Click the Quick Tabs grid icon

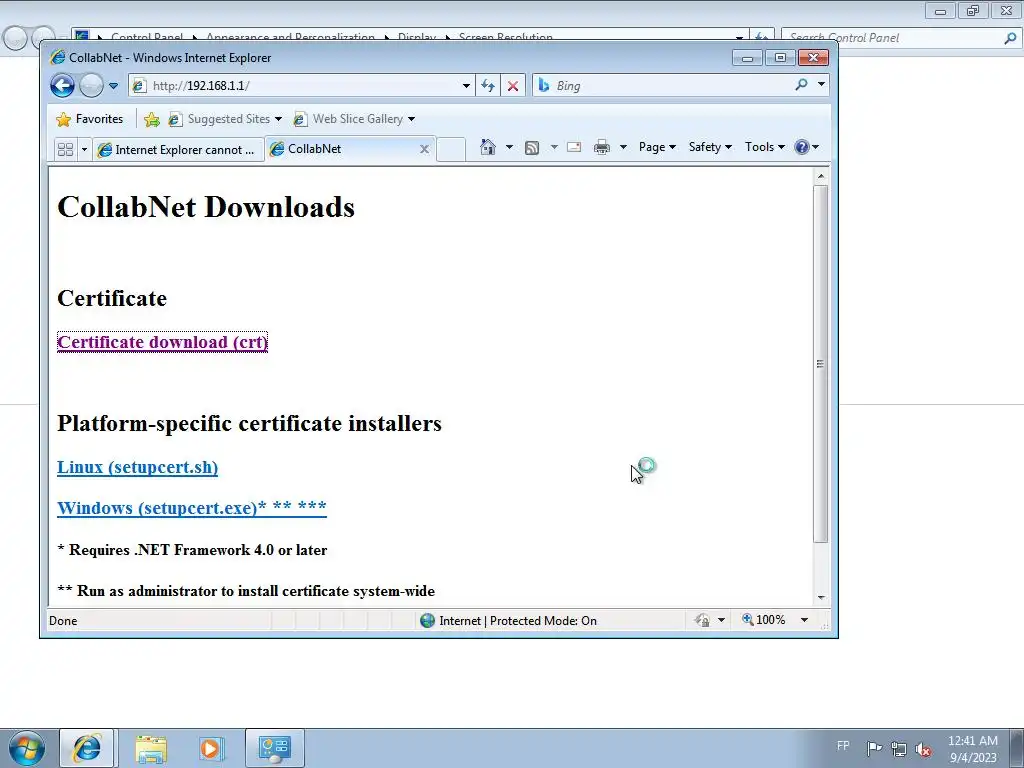point(65,150)
